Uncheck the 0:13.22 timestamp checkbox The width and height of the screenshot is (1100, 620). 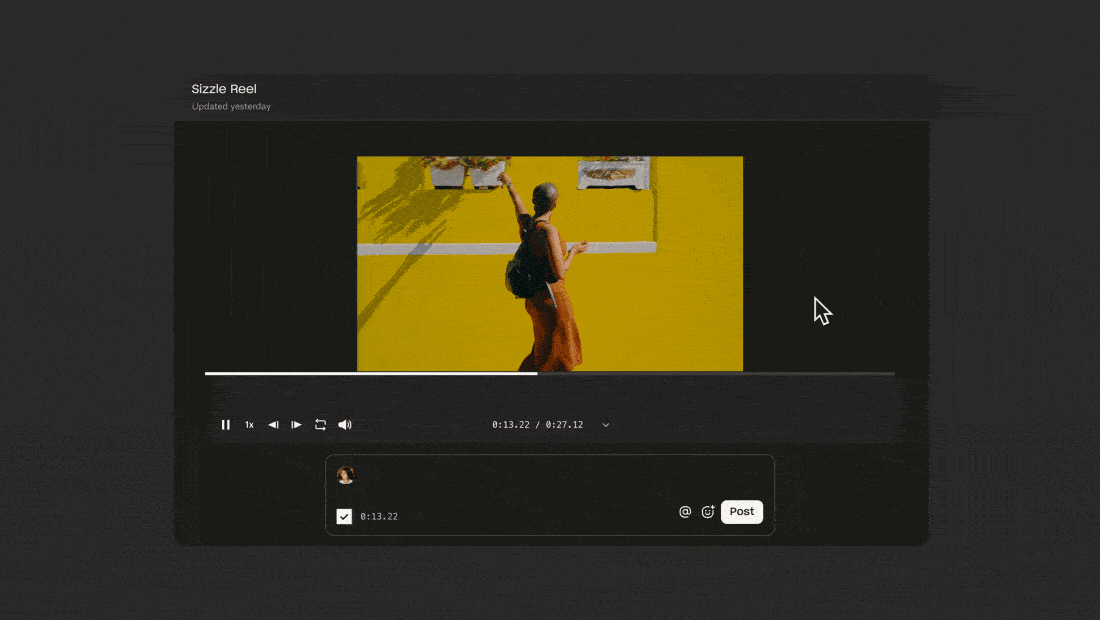tap(344, 516)
